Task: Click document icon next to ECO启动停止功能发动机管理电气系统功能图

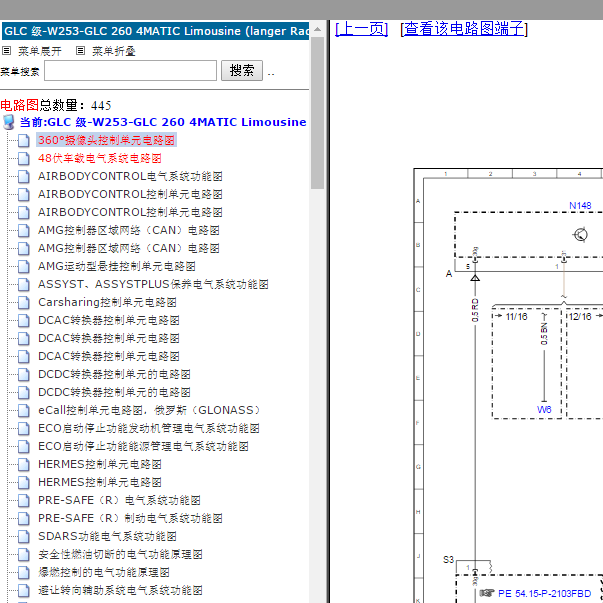Action: pos(24,428)
